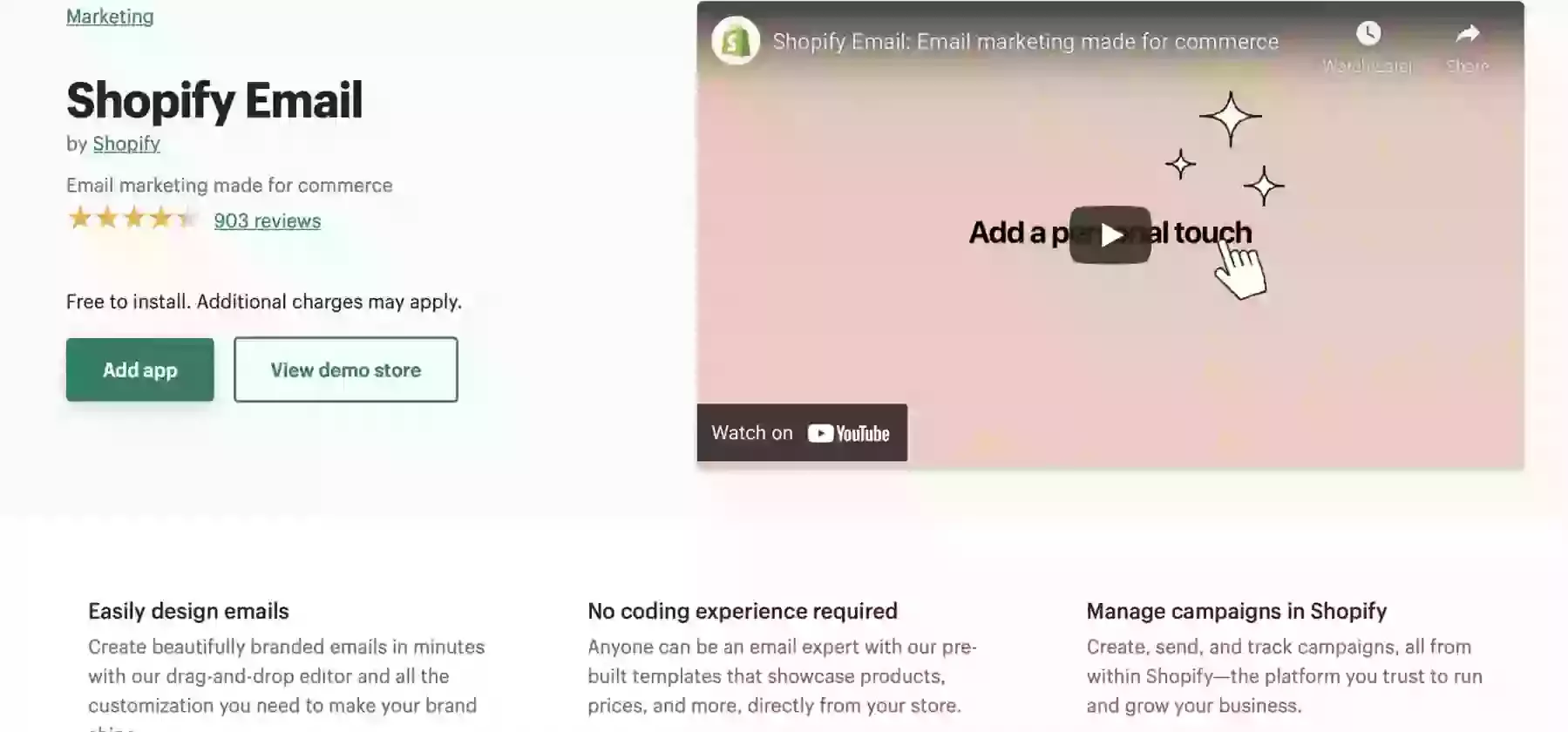Viewport: 1568px width, 732px height.
Task: Click 'Free to install' pricing text
Action: click(264, 302)
